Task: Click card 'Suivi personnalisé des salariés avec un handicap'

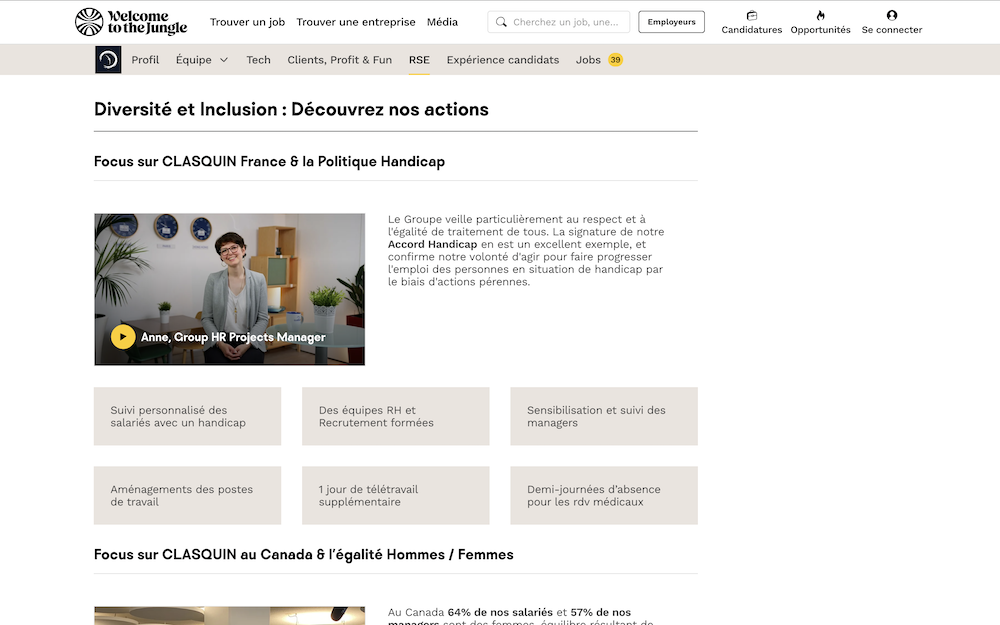Action: pos(188,416)
